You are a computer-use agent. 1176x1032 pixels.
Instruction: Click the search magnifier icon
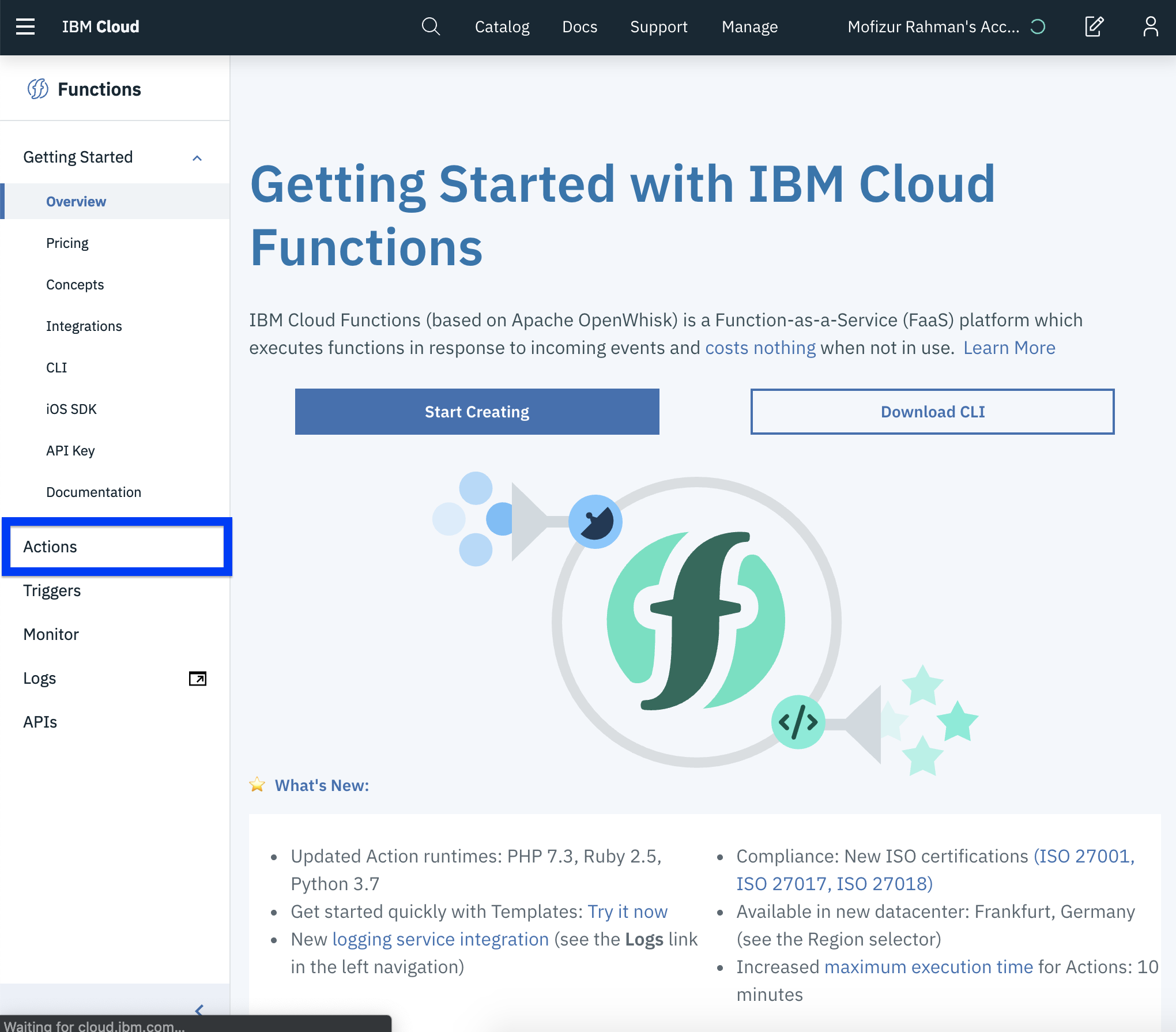pyautogui.click(x=431, y=27)
